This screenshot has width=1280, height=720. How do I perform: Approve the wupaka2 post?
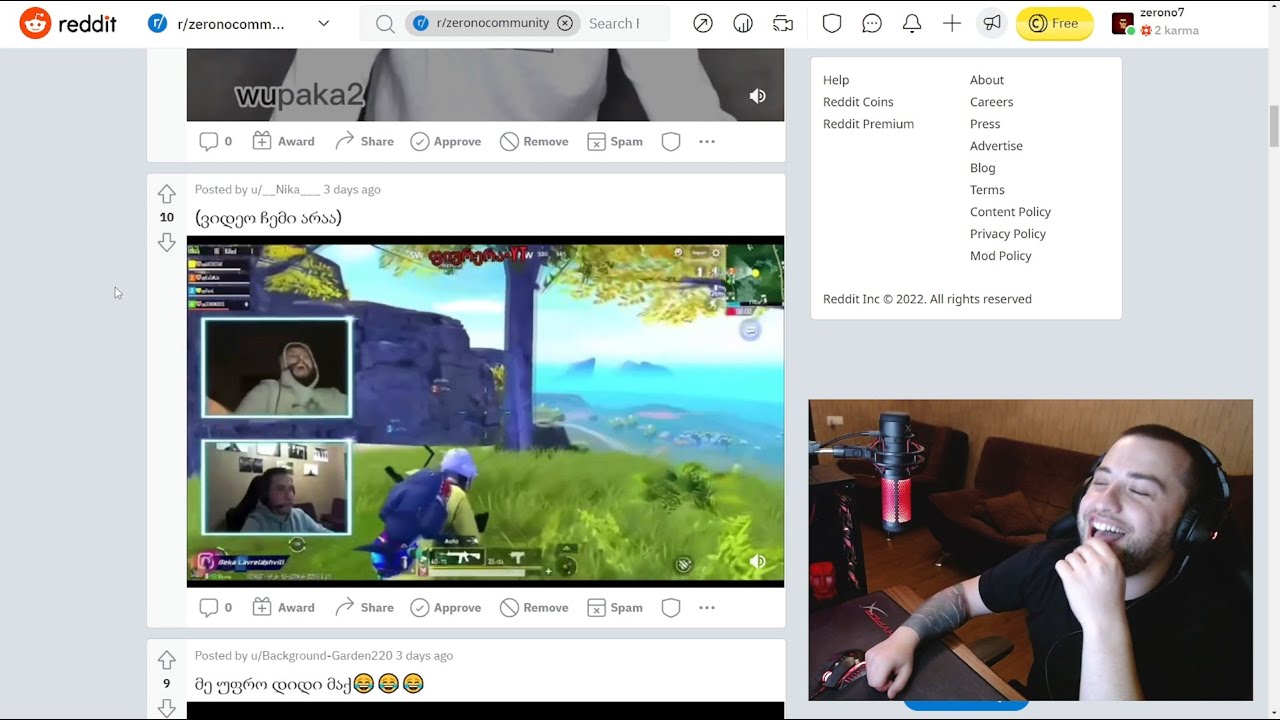[446, 141]
